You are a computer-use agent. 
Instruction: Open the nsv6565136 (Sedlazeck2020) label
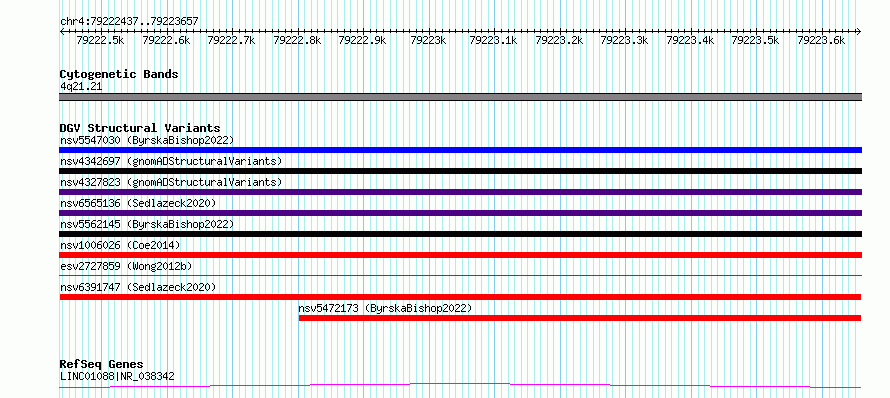point(138,203)
